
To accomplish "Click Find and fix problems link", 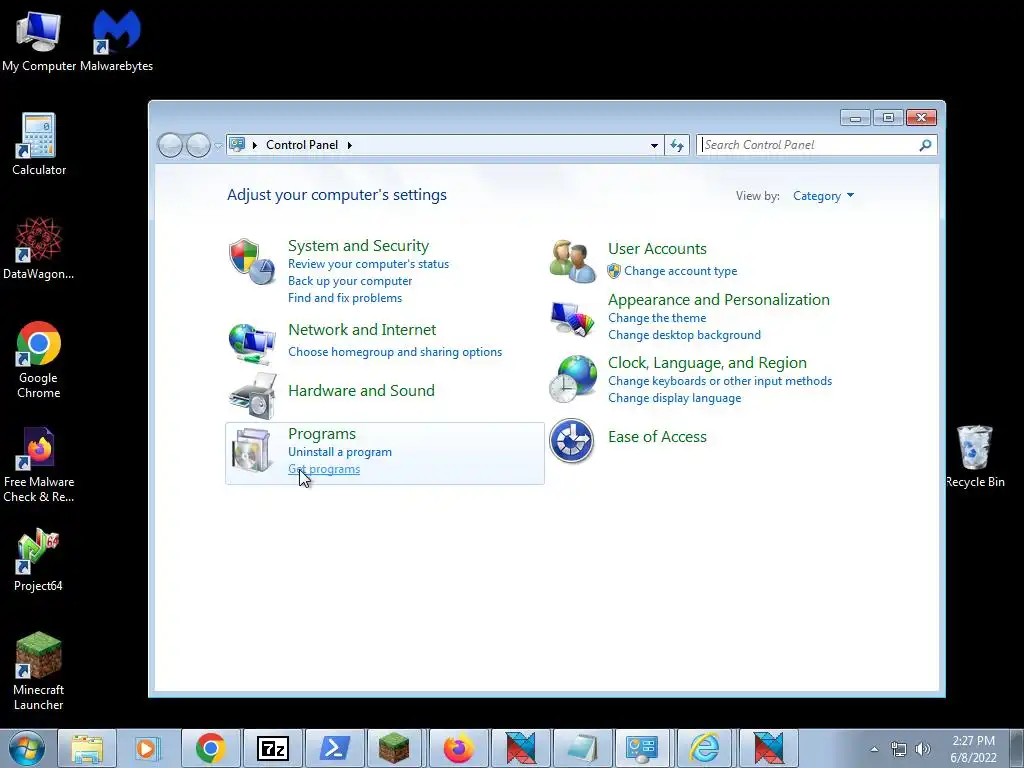I will (345, 298).
